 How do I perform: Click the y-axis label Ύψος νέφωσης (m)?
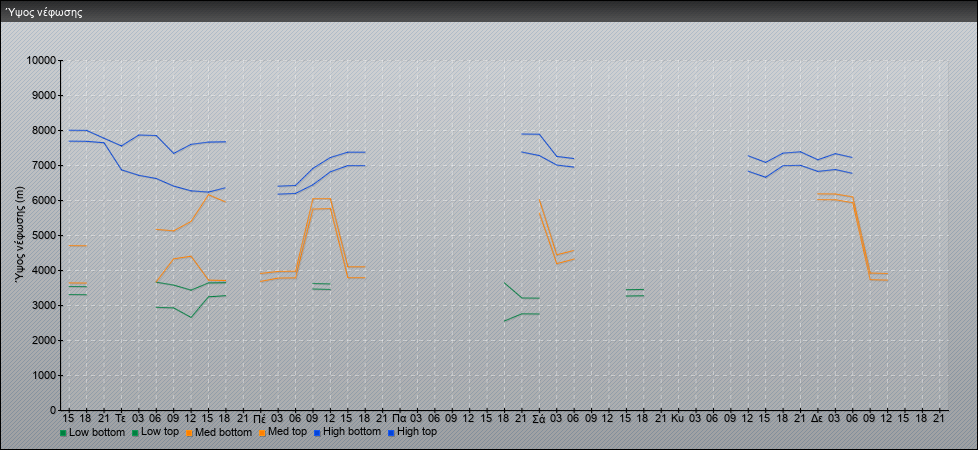point(20,235)
